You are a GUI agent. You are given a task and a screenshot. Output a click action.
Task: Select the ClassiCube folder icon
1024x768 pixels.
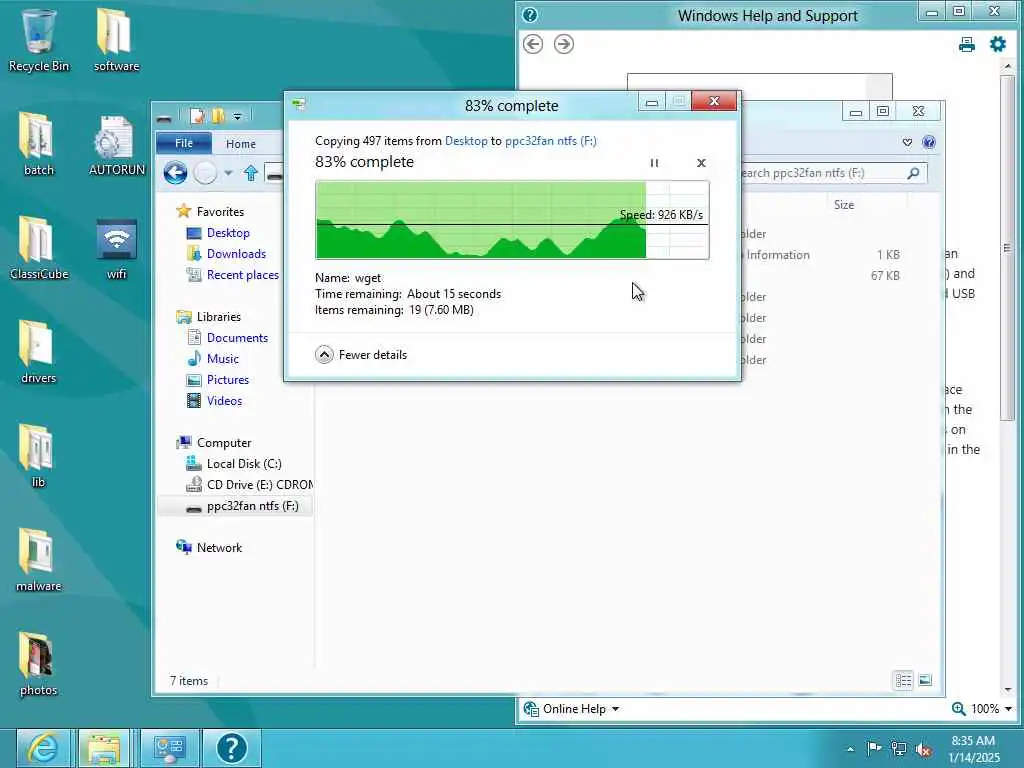[39, 248]
